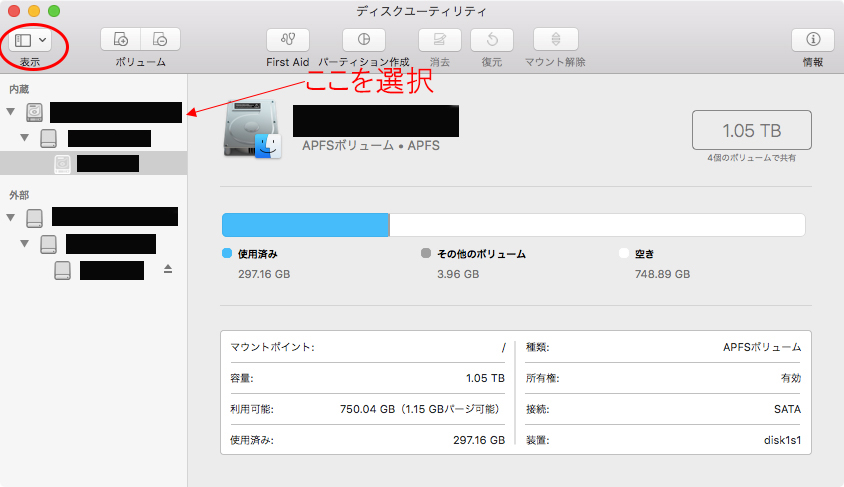This screenshot has height=487, width=844.
Task: Collapse the top external disk triangle
Action: tap(11, 217)
